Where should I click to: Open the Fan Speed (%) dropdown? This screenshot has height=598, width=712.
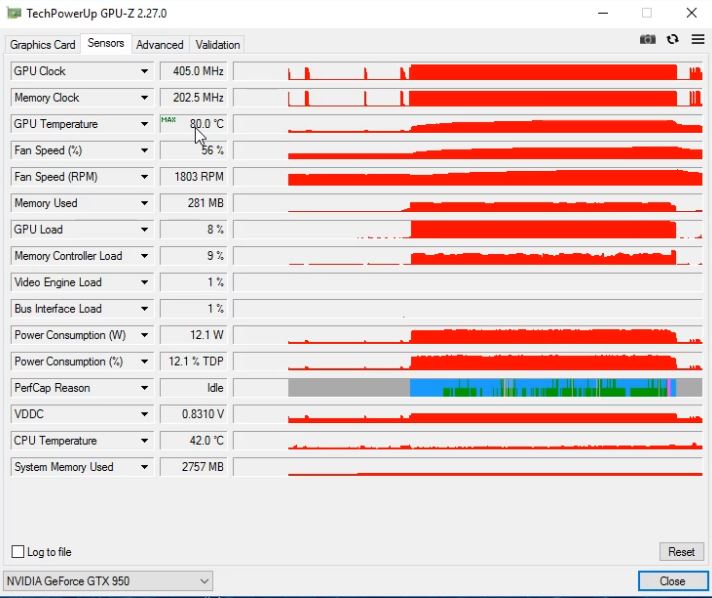[144, 150]
